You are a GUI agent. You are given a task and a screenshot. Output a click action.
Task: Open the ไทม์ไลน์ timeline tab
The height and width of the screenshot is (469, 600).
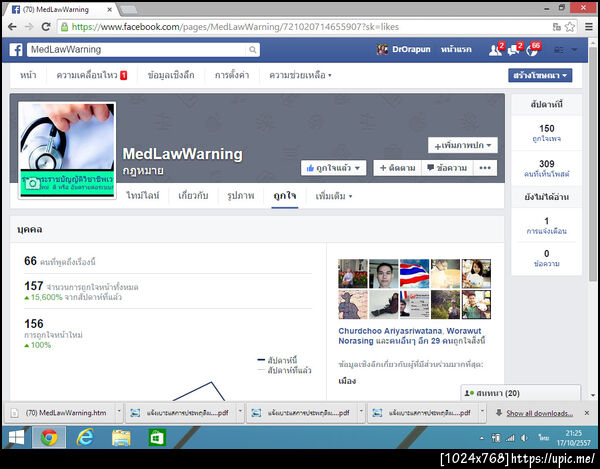143,195
